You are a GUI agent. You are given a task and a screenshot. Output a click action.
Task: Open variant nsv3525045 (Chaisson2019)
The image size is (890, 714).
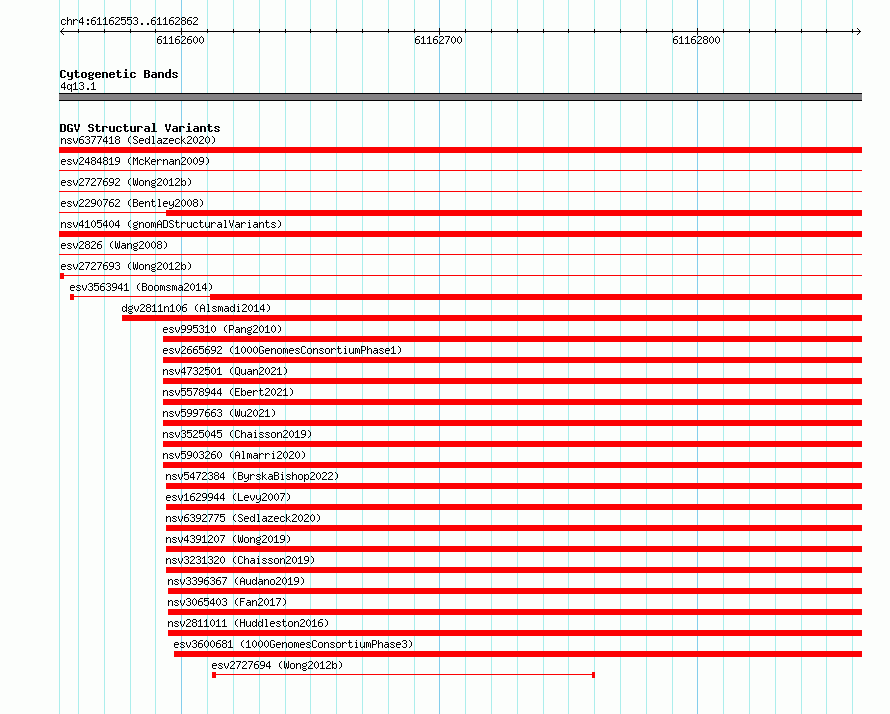(237, 434)
